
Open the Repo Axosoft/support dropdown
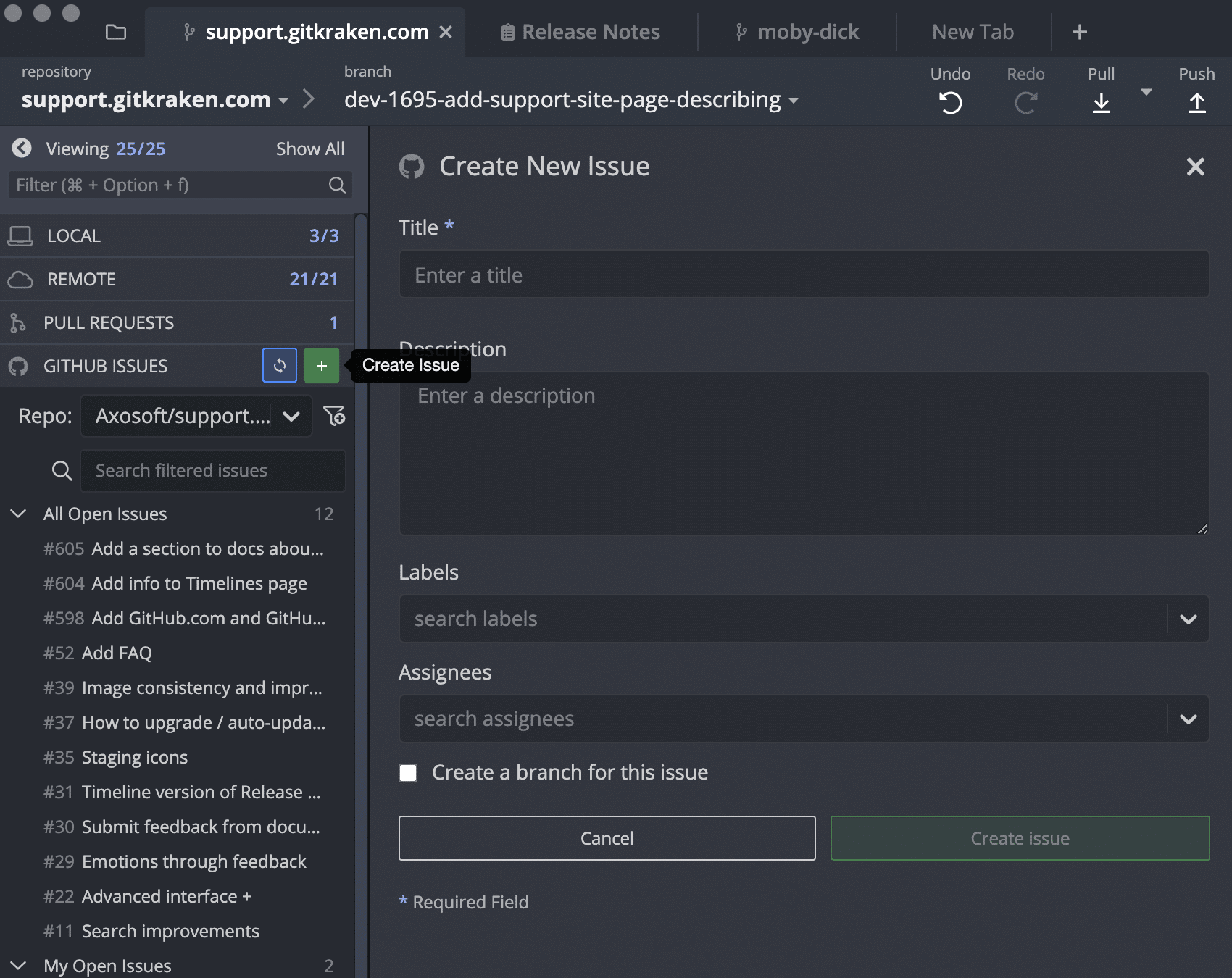pyautogui.click(x=196, y=416)
